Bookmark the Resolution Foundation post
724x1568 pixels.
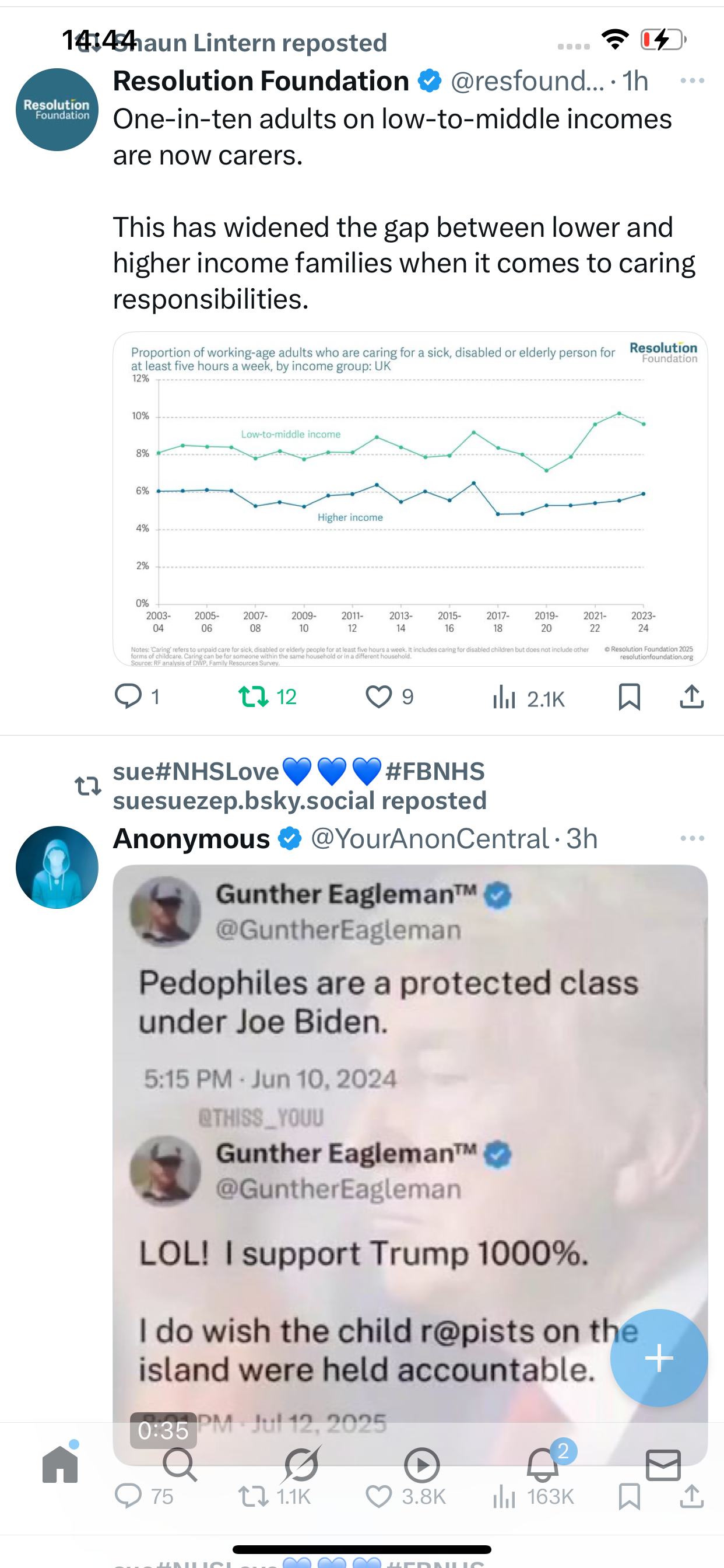coord(629,696)
